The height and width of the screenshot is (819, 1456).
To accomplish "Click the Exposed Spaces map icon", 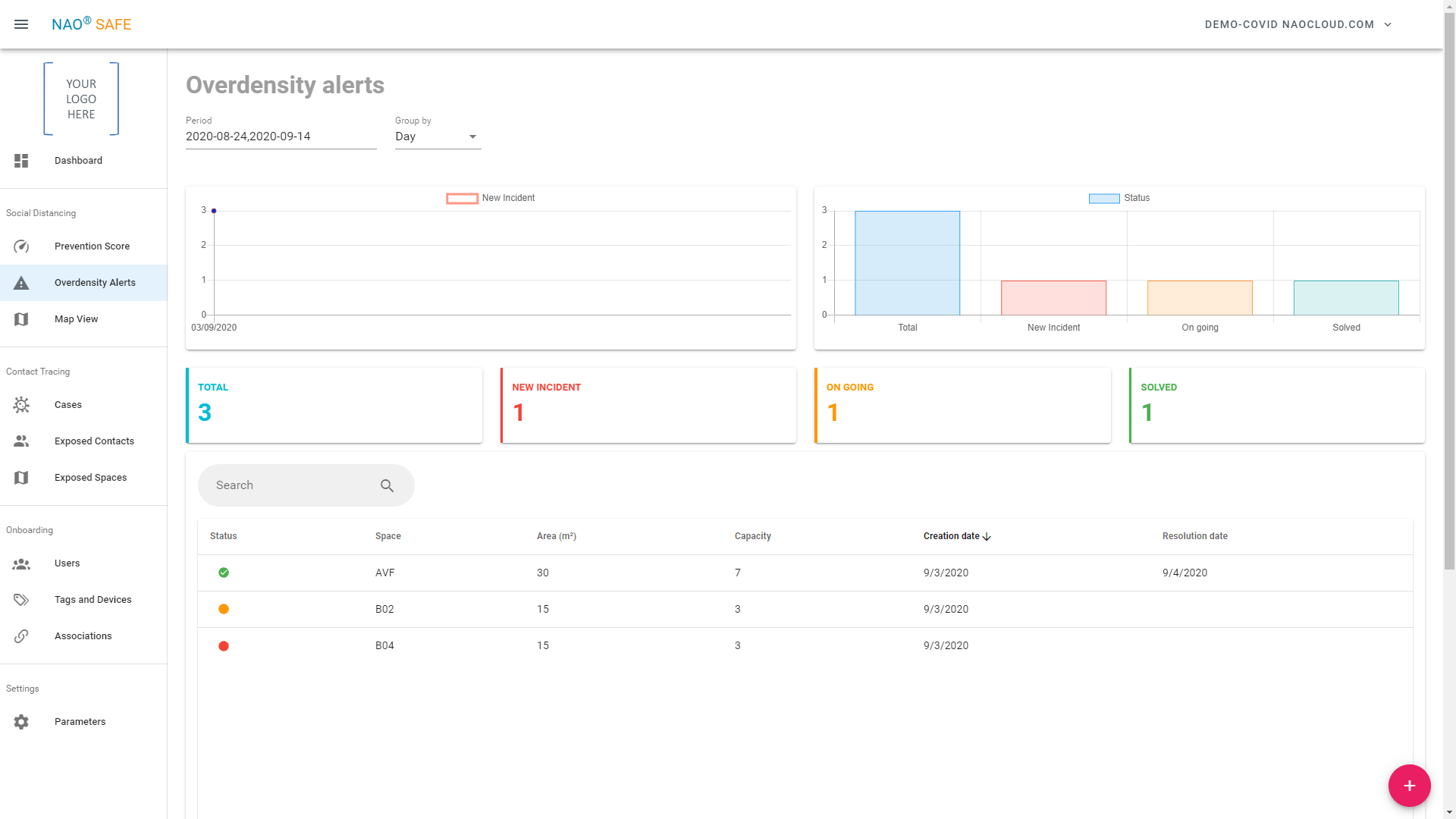I will [21, 478].
